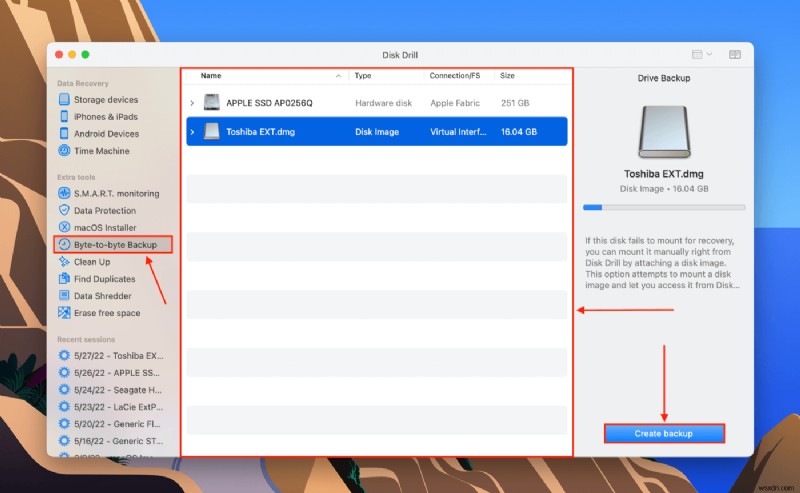Click gear icon of 5/24/22 Seagate session
The image size is (800, 493).
(64, 389)
